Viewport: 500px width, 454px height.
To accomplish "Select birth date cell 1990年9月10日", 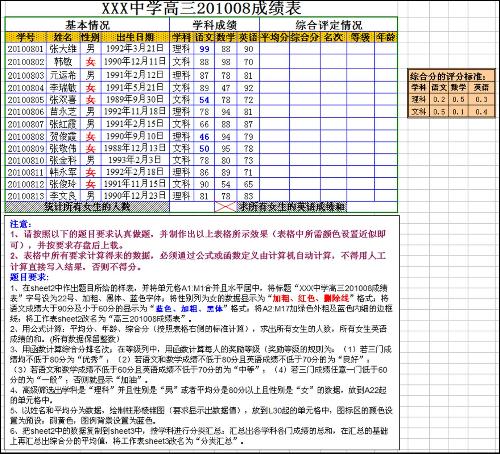I will coord(135,136).
